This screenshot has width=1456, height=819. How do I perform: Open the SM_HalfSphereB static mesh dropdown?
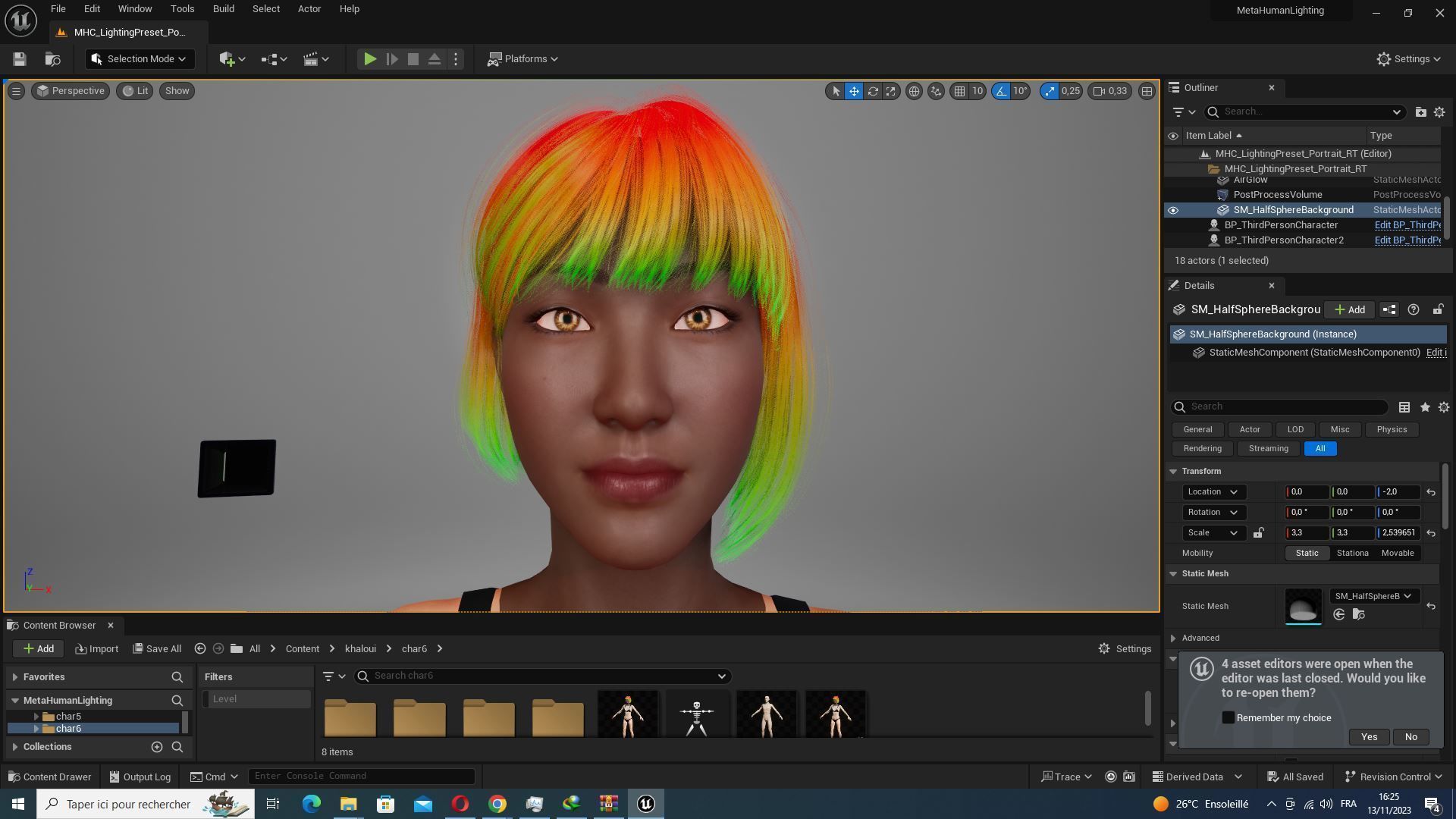click(x=1373, y=596)
